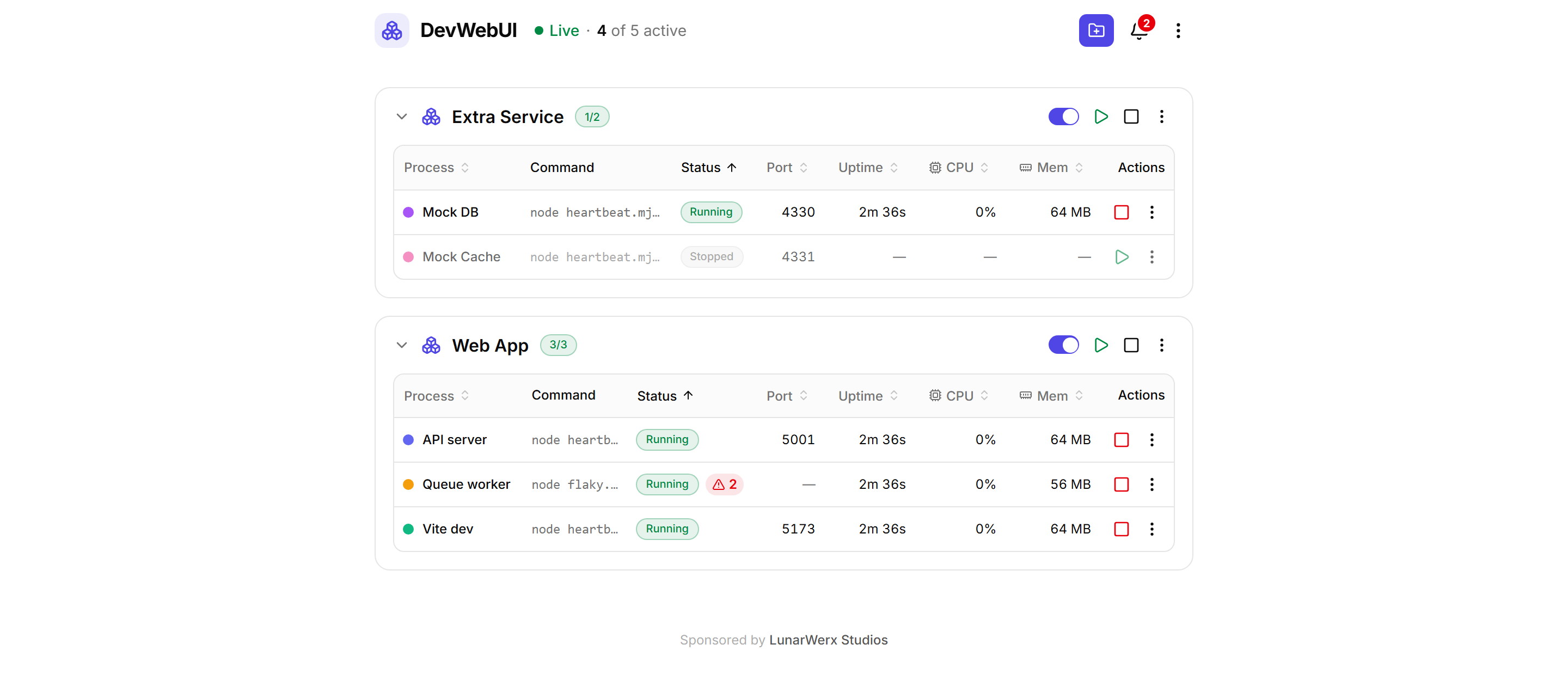Click port 5173 in Vite dev row
Image resolution: width=1568 pixels, height=675 pixels.
point(798,529)
